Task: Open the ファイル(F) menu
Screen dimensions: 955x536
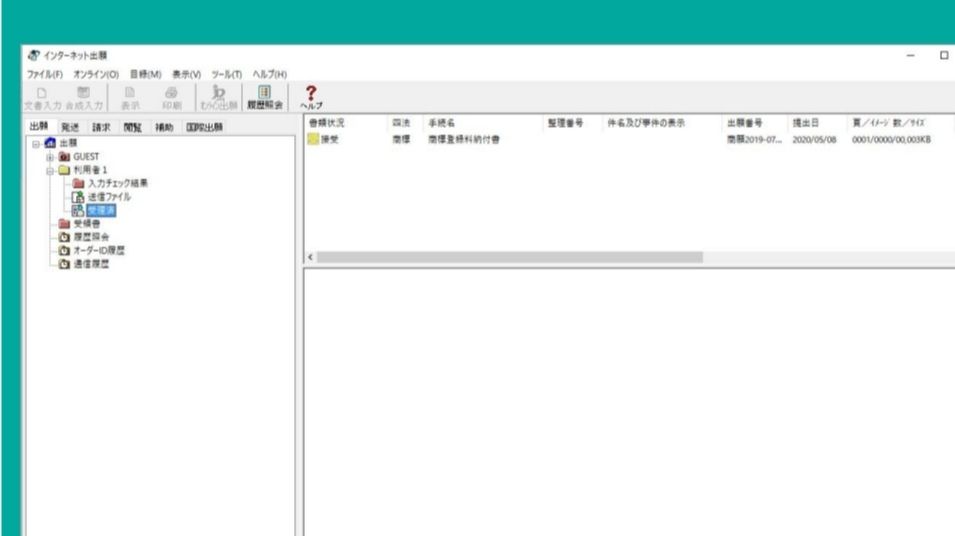Action: pyautogui.click(x=45, y=74)
